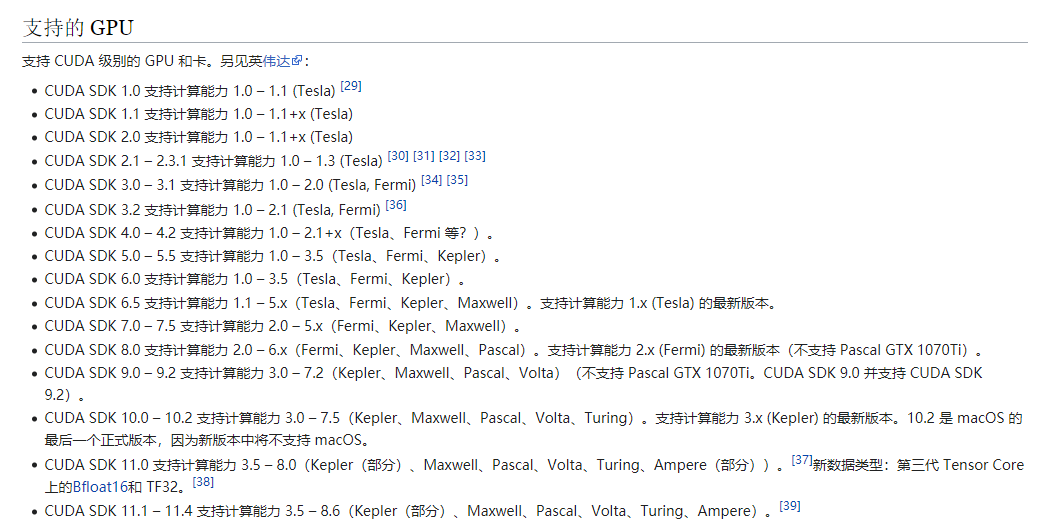The width and height of the screenshot is (1045, 526).
Task: Open citation reference [33]
Action: pos(475,156)
